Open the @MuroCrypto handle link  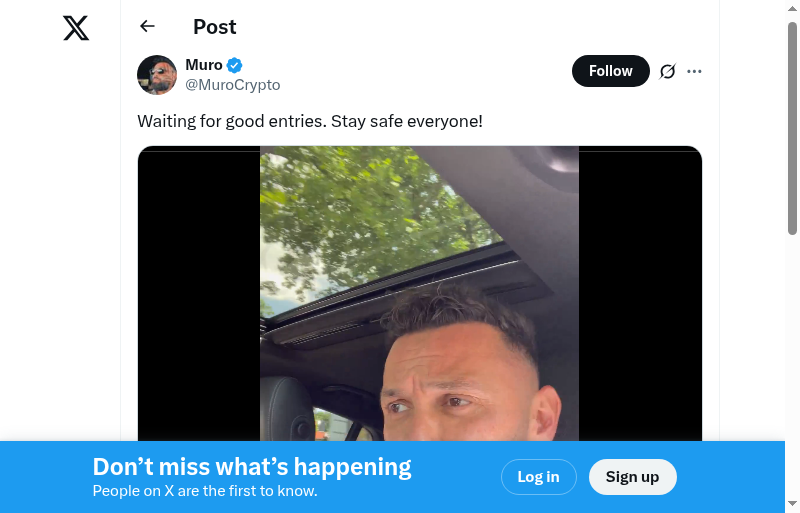coord(233,84)
